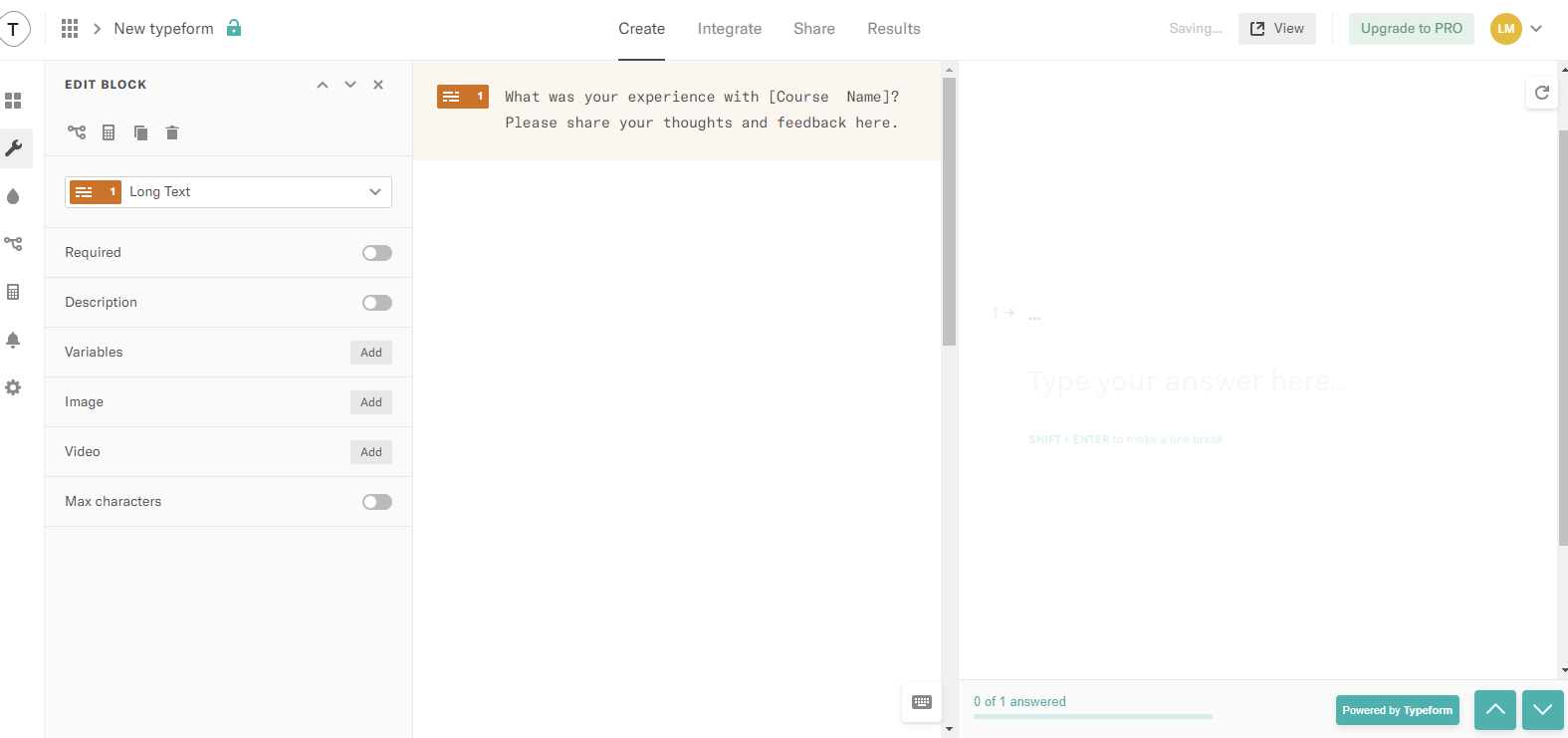Go to next block with down chevron

click(x=350, y=85)
